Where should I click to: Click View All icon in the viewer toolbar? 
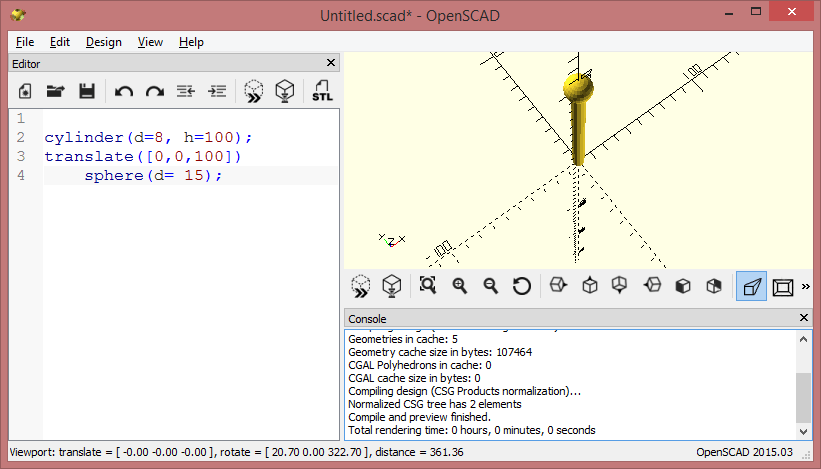[428, 286]
